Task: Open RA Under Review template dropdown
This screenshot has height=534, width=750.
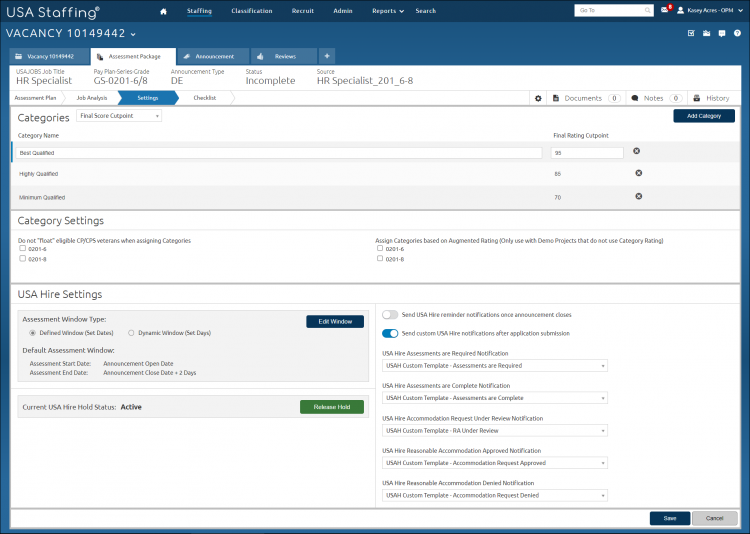Action: [x=495, y=431]
